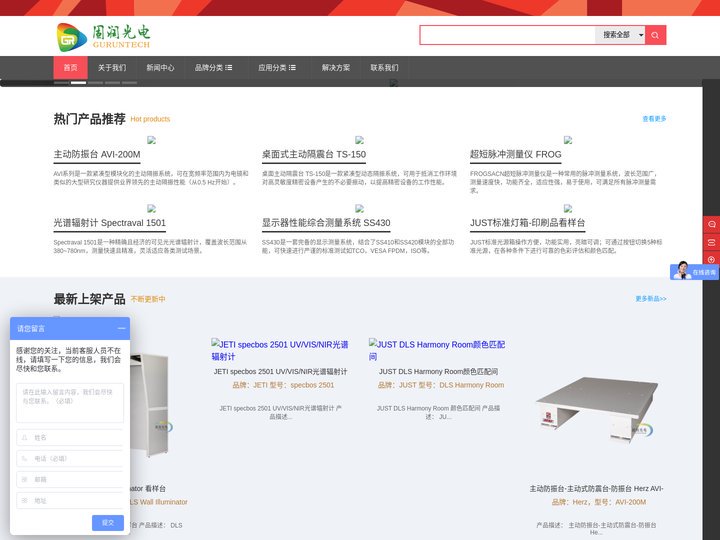Open the 光谱辐射计 Spectraval 1501 title
The height and width of the screenshot is (540, 720).
[x=109, y=223]
